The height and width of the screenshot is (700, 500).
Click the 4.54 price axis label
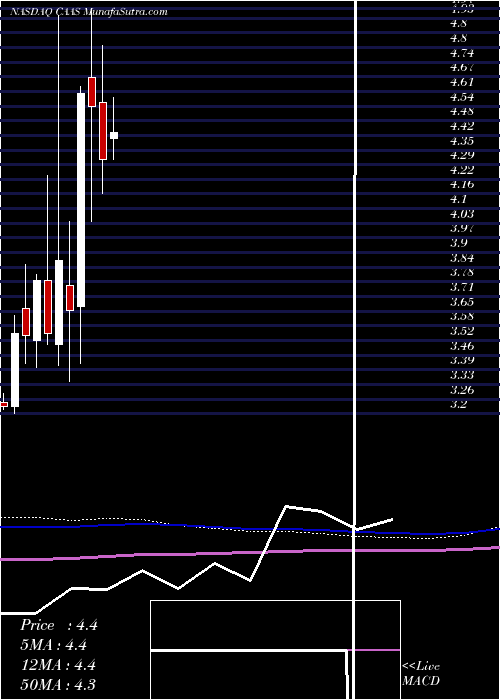462,97
